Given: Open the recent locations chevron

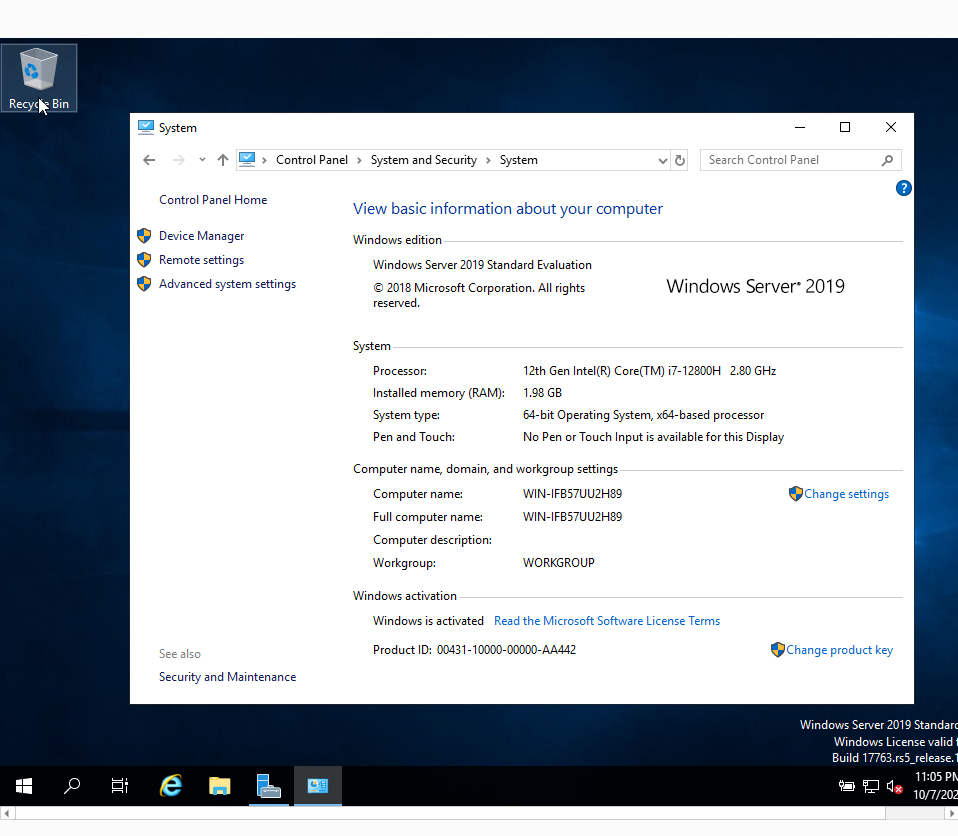Looking at the screenshot, I should tap(202, 160).
